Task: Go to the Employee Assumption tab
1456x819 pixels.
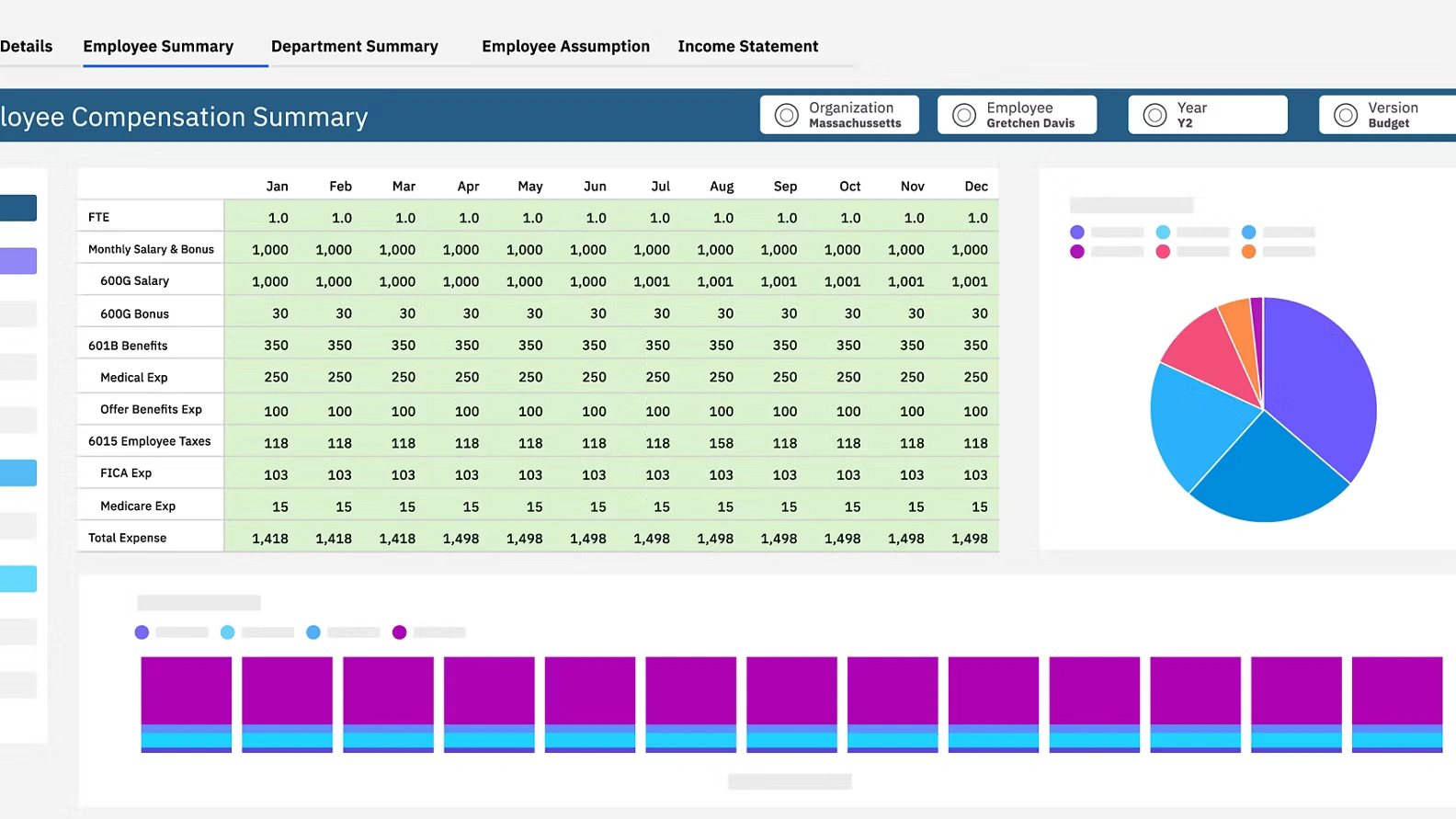Action: [x=565, y=46]
